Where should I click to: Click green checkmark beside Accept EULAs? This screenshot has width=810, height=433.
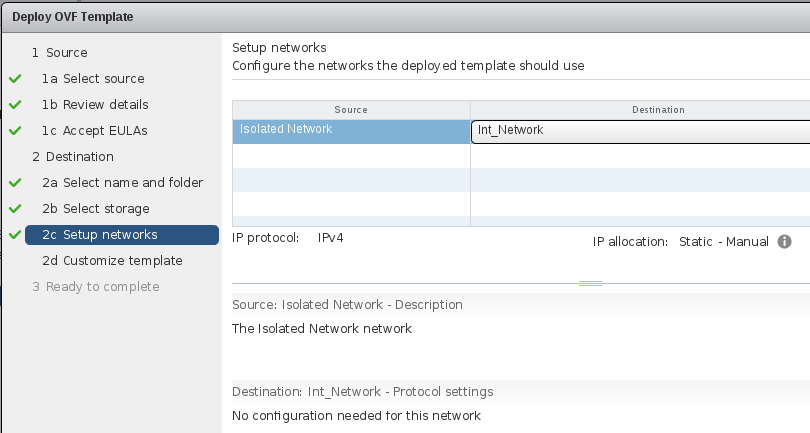point(15,130)
